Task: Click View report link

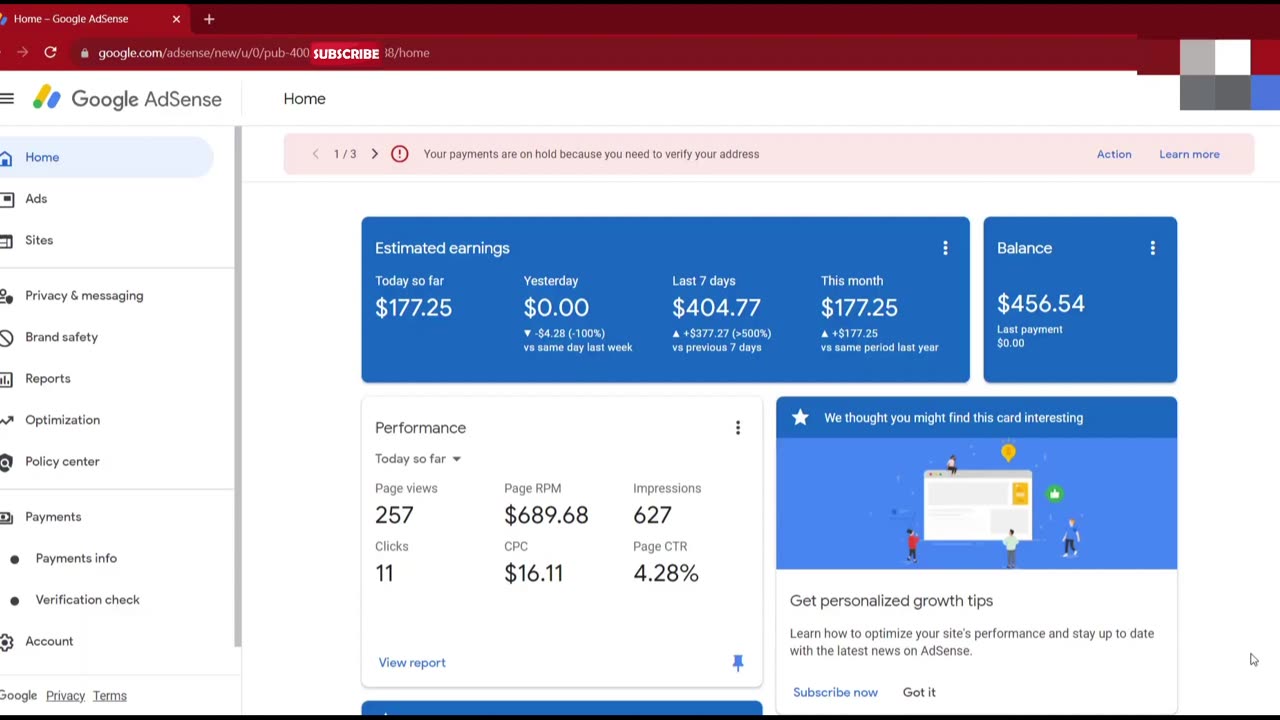Action: 412,662
